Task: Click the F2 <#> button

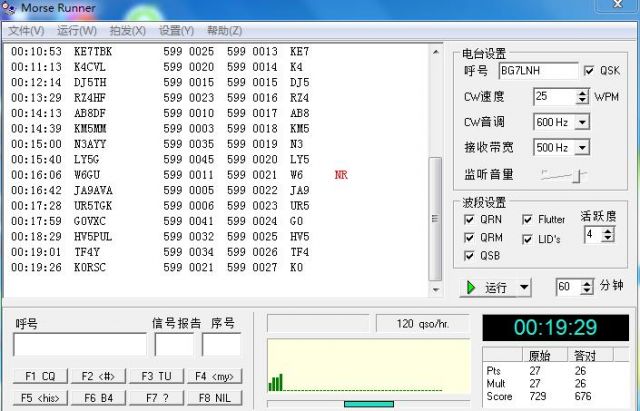Action: pyautogui.click(x=98, y=376)
